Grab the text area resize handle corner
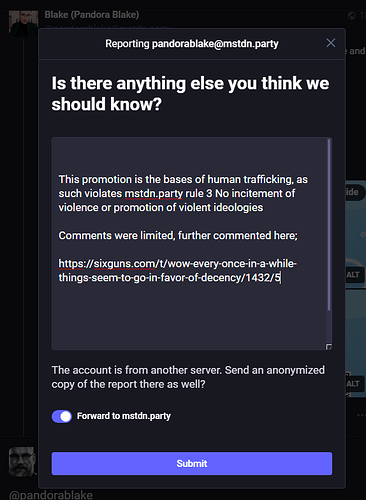This screenshot has width=366, height=500. (329, 347)
